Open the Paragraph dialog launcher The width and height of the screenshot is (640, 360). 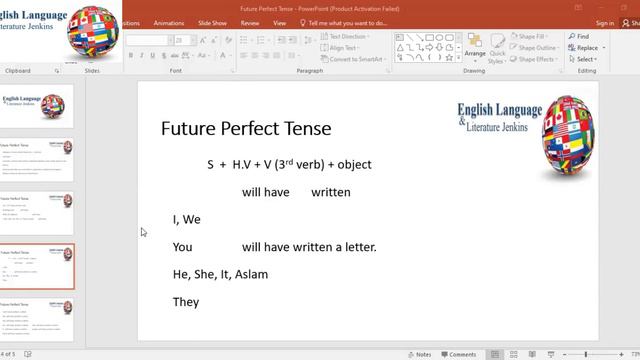(388, 71)
